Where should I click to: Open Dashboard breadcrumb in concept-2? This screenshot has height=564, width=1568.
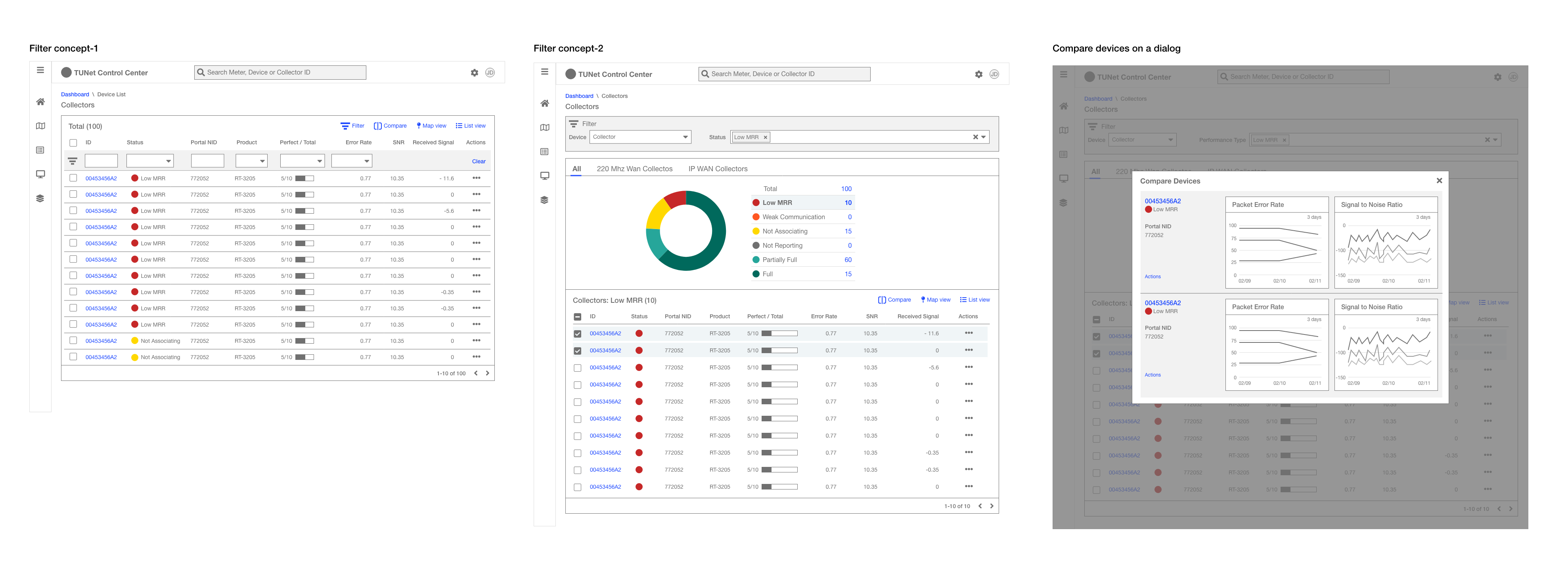pyautogui.click(x=579, y=96)
